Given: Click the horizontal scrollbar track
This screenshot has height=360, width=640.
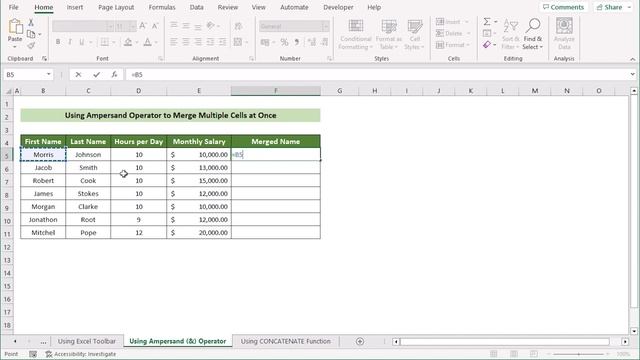Looking at the screenshot, I should click(x=504, y=342).
